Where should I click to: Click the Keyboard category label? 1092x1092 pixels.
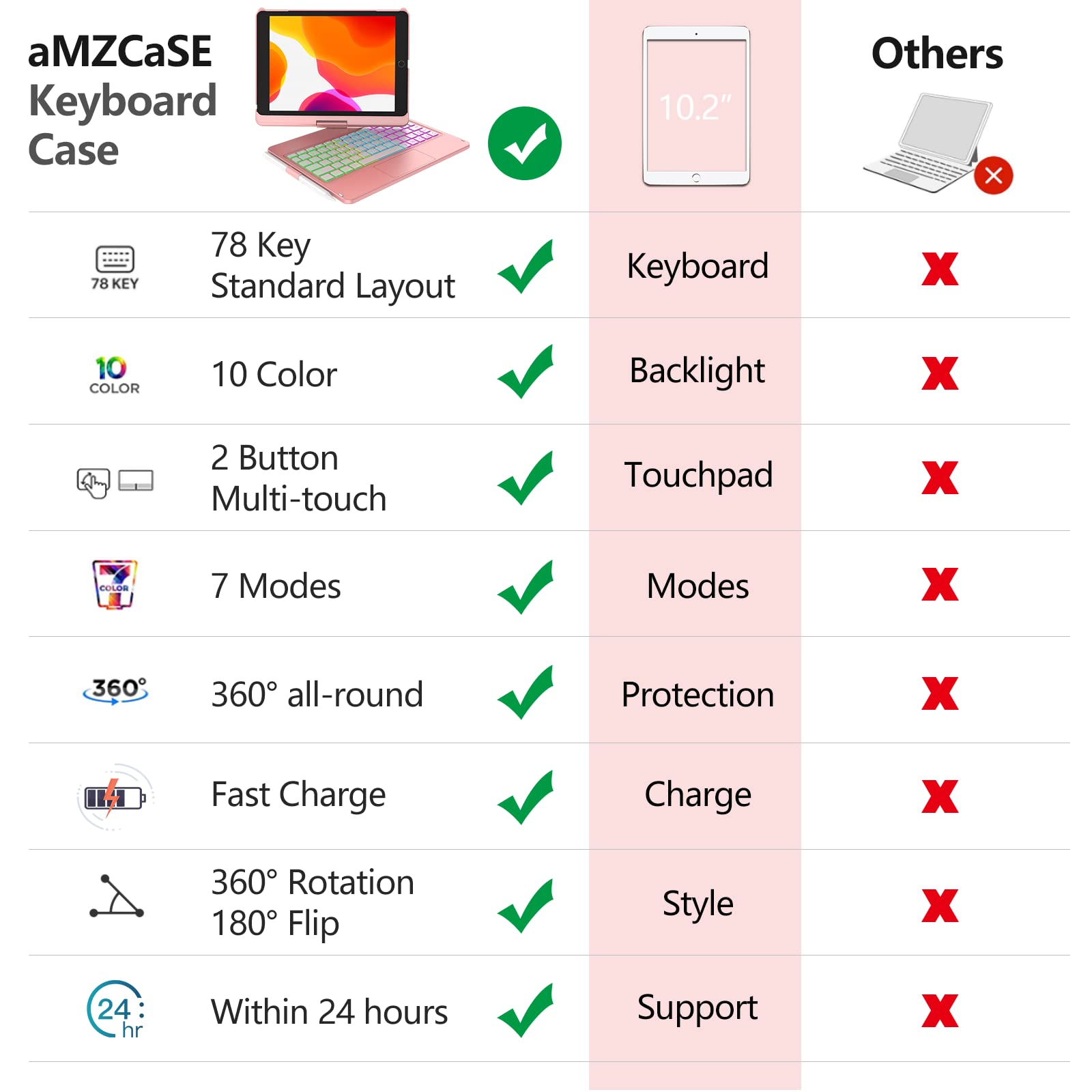point(697,266)
